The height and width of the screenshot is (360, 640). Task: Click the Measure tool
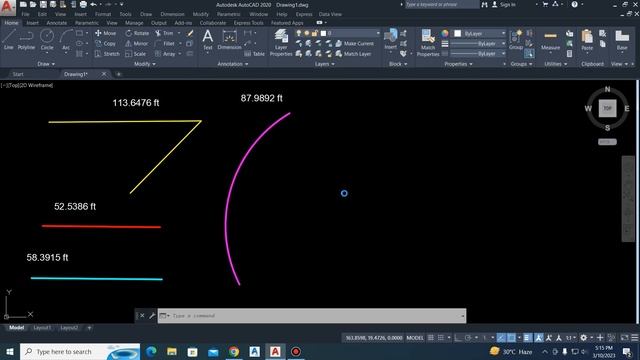(x=550, y=40)
